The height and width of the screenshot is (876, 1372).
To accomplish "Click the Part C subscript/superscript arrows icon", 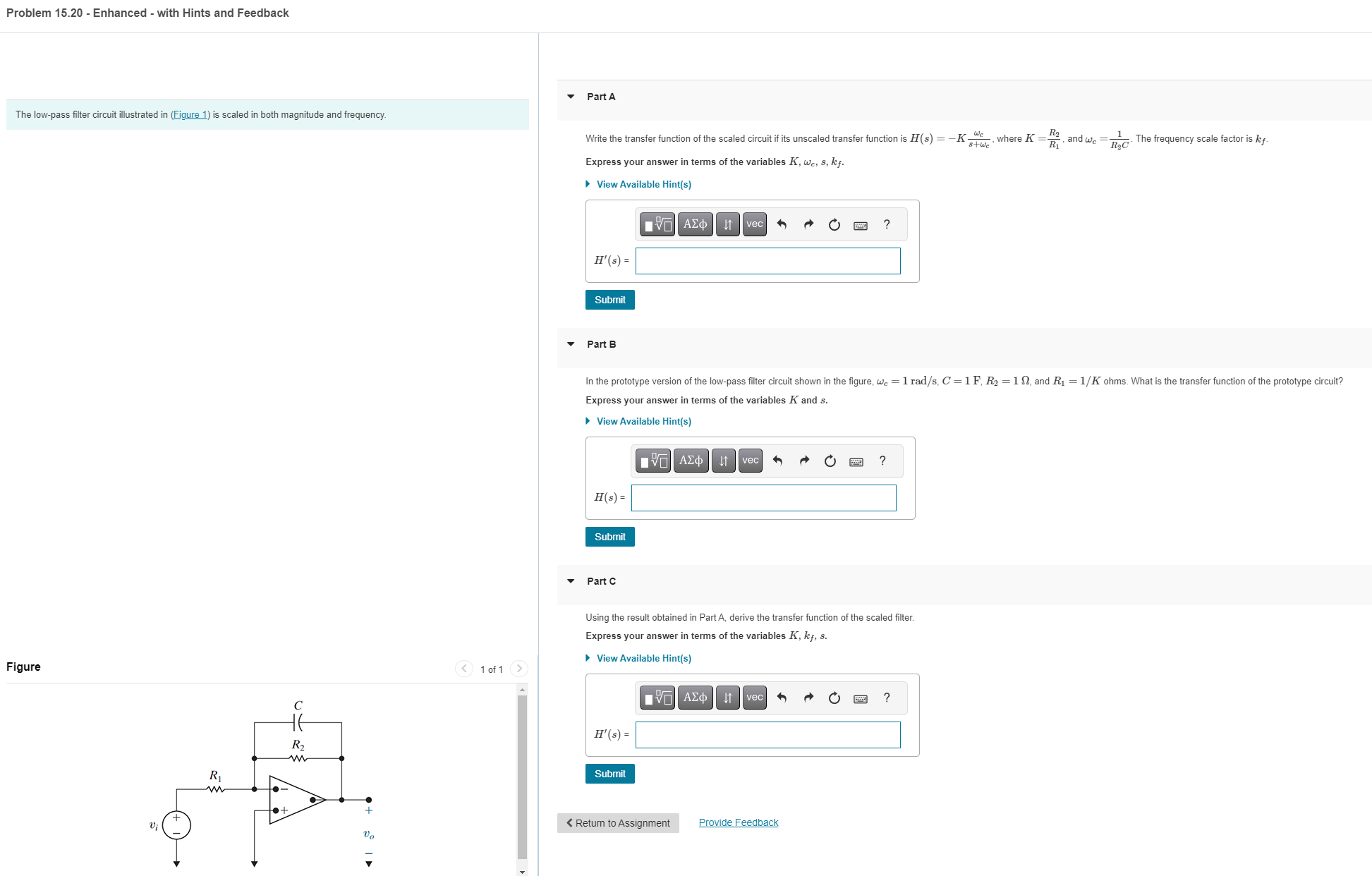I will [727, 698].
